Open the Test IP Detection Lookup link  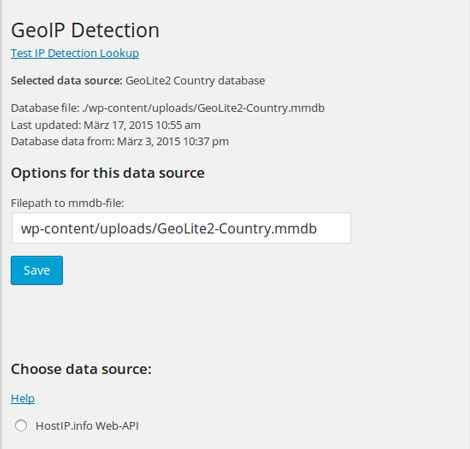[75, 53]
